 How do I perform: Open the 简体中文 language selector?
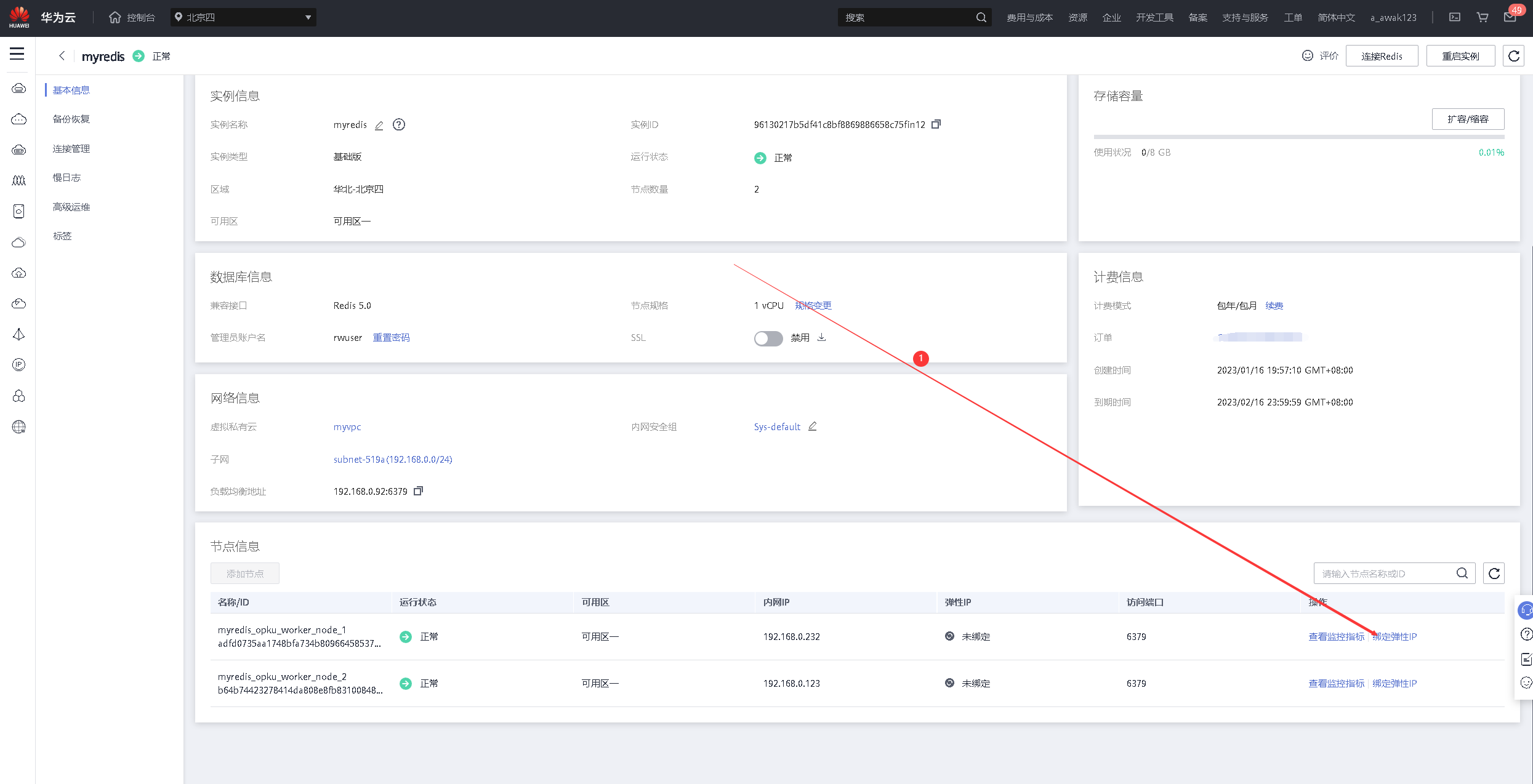pyautogui.click(x=1336, y=17)
